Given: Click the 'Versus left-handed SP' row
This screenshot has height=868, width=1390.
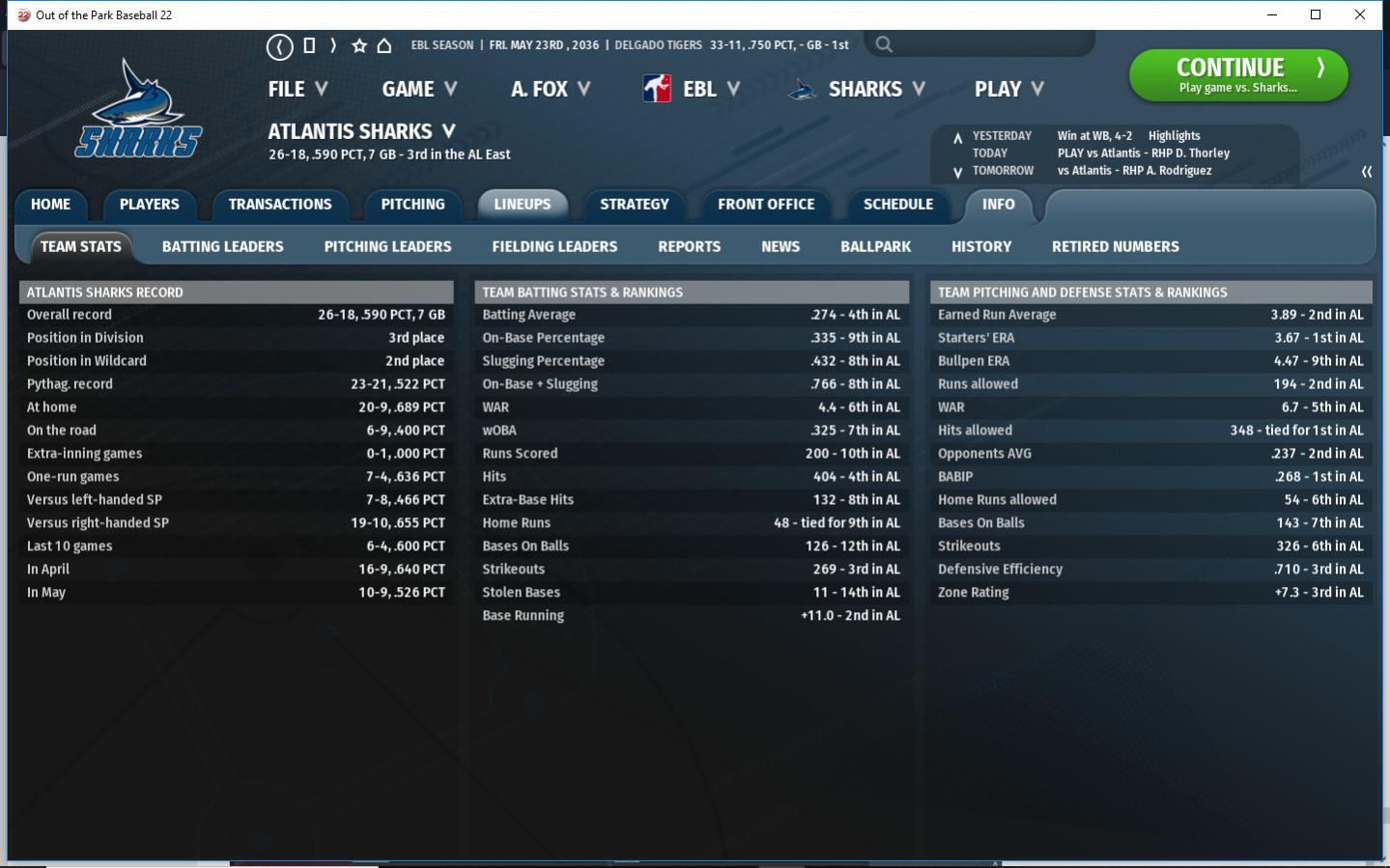Looking at the screenshot, I should [x=236, y=500].
